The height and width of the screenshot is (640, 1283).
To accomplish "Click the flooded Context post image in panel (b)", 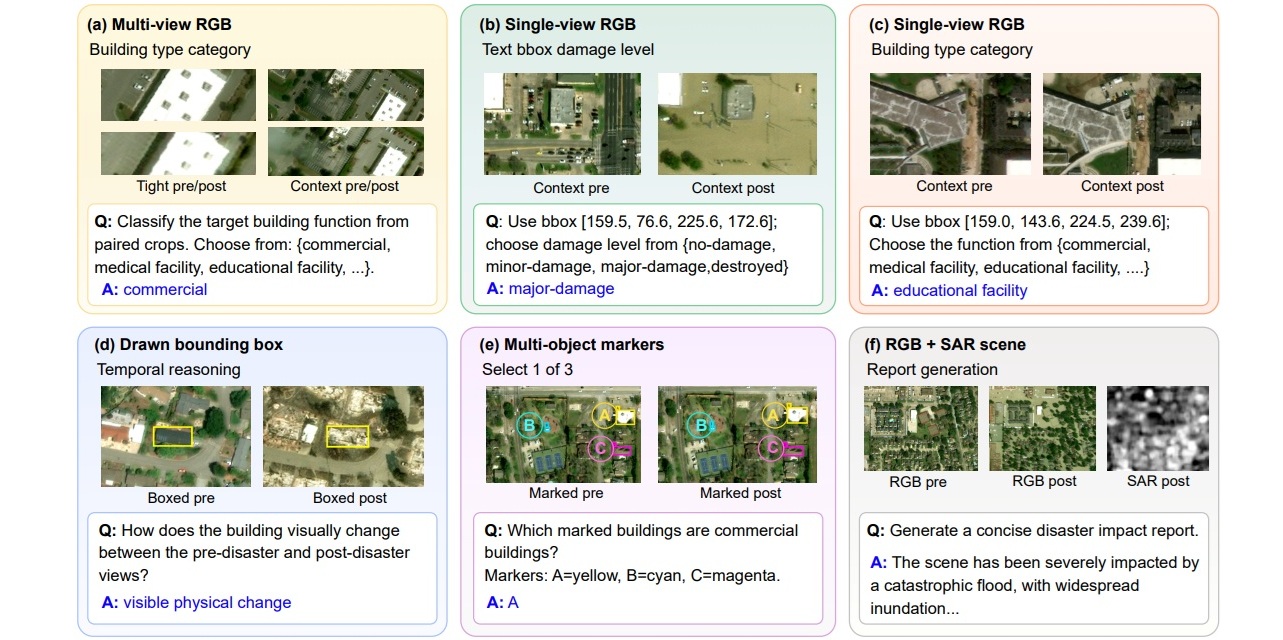I will point(737,125).
